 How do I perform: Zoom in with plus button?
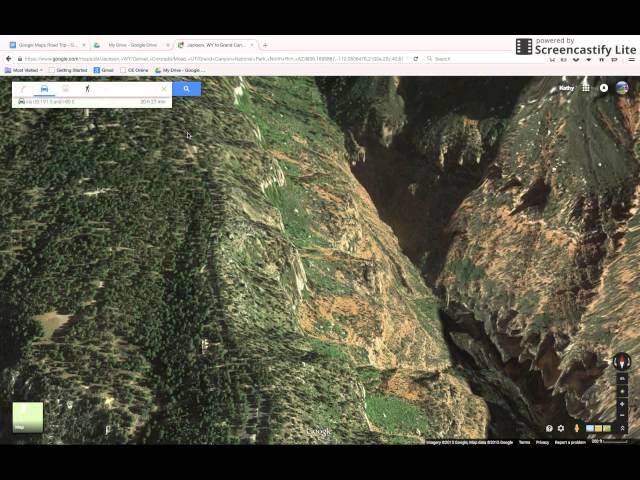tap(622, 404)
